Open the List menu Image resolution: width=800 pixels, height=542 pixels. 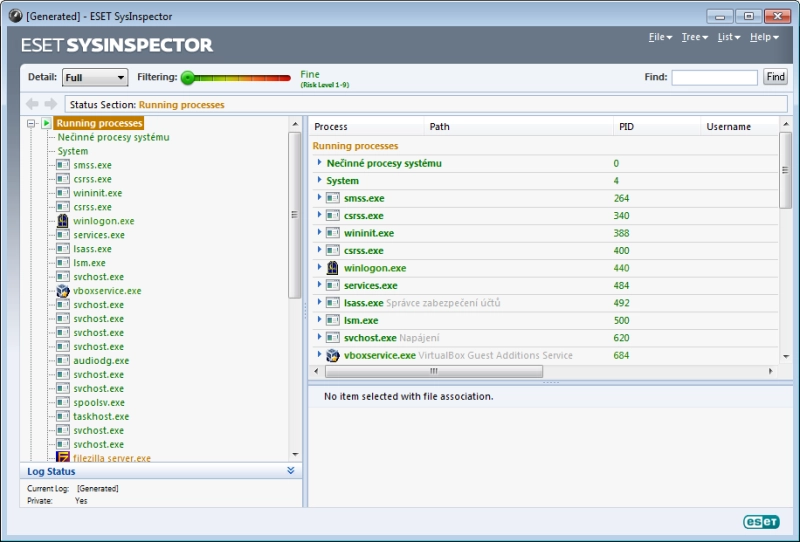(x=729, y=37)
